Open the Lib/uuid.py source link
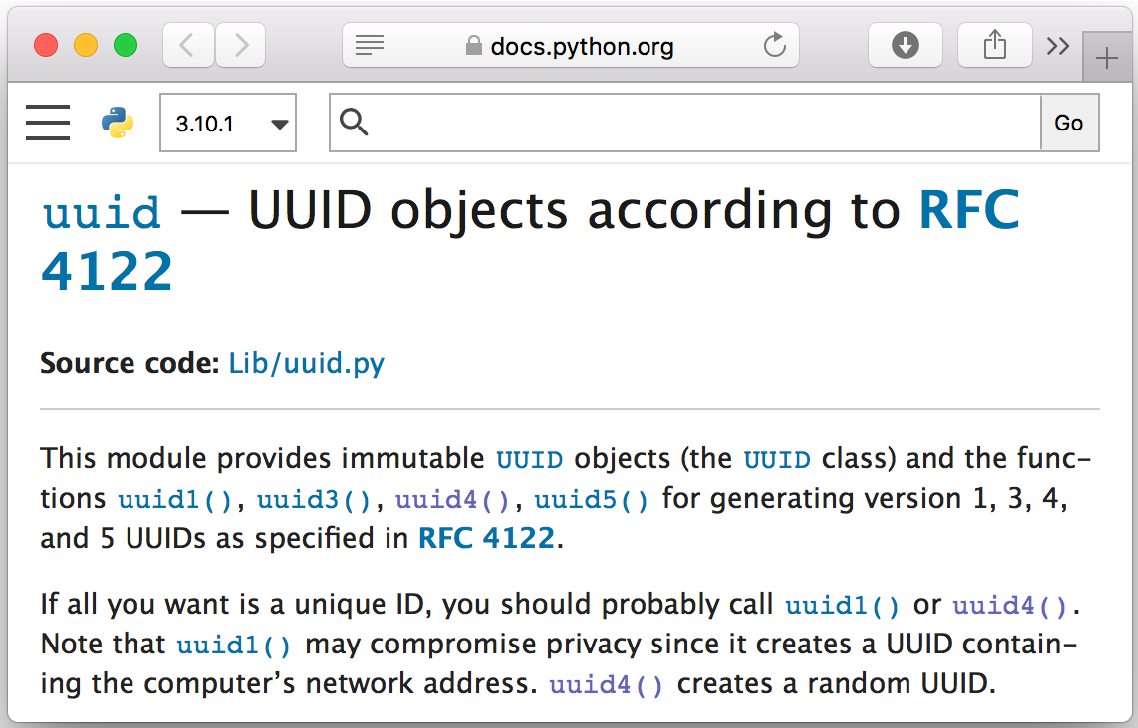This screenshot has height=728, width=1138. pos(307,363)
